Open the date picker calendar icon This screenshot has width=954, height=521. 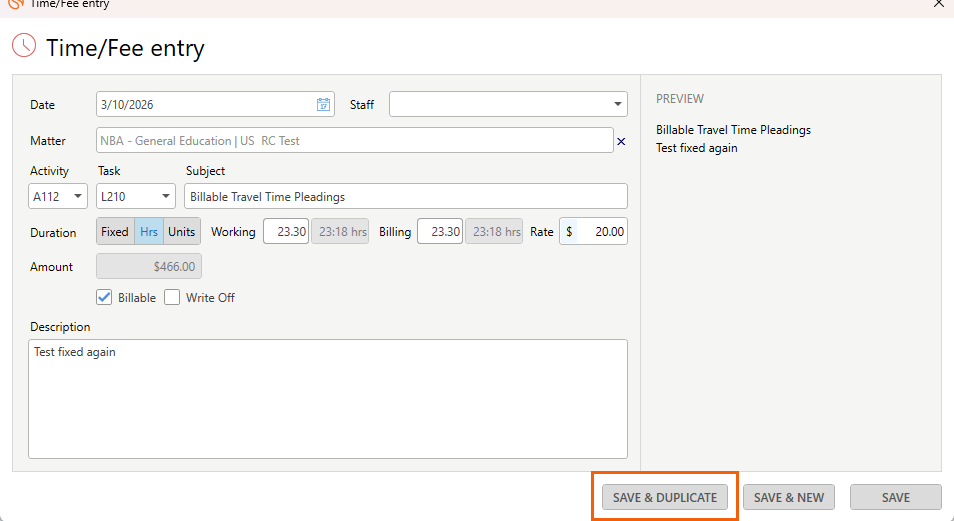(x=323, y=105)
